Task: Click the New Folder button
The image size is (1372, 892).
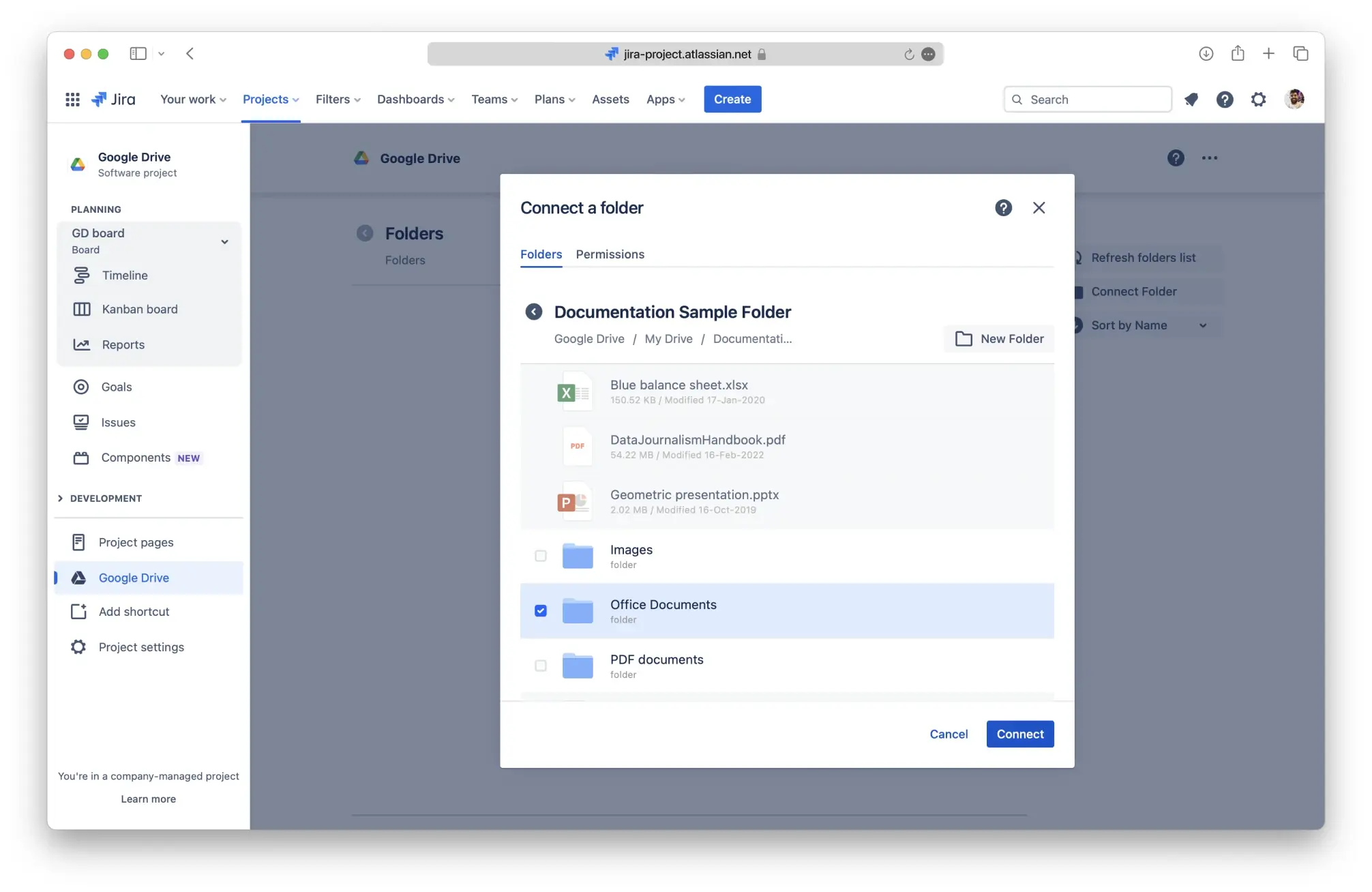Action: tap(999, 339)
